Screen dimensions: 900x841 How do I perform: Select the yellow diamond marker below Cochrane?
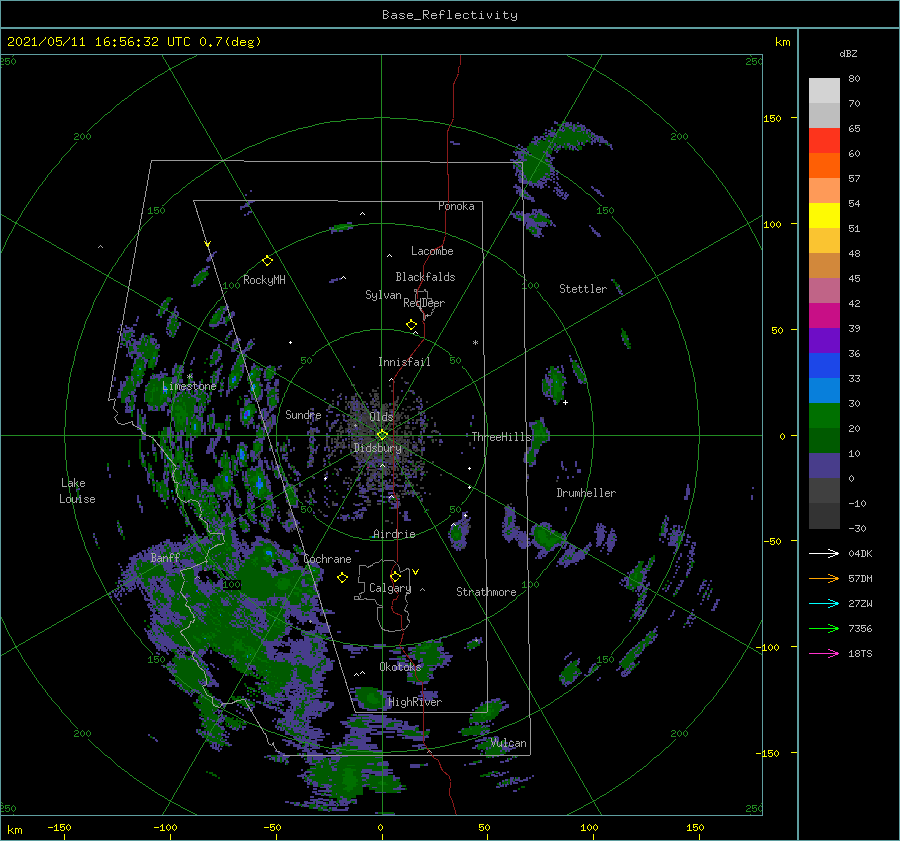342,578
